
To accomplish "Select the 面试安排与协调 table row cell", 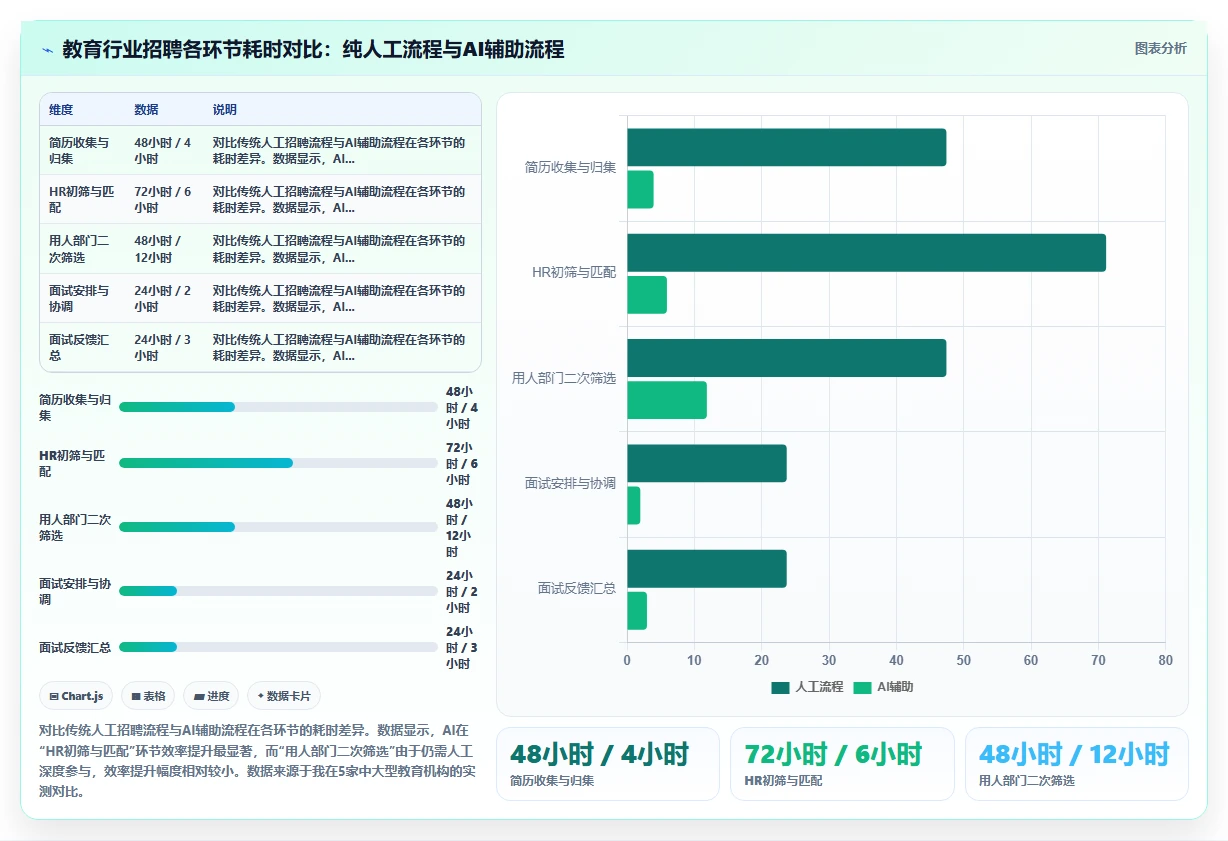I will tap(81, 298).
